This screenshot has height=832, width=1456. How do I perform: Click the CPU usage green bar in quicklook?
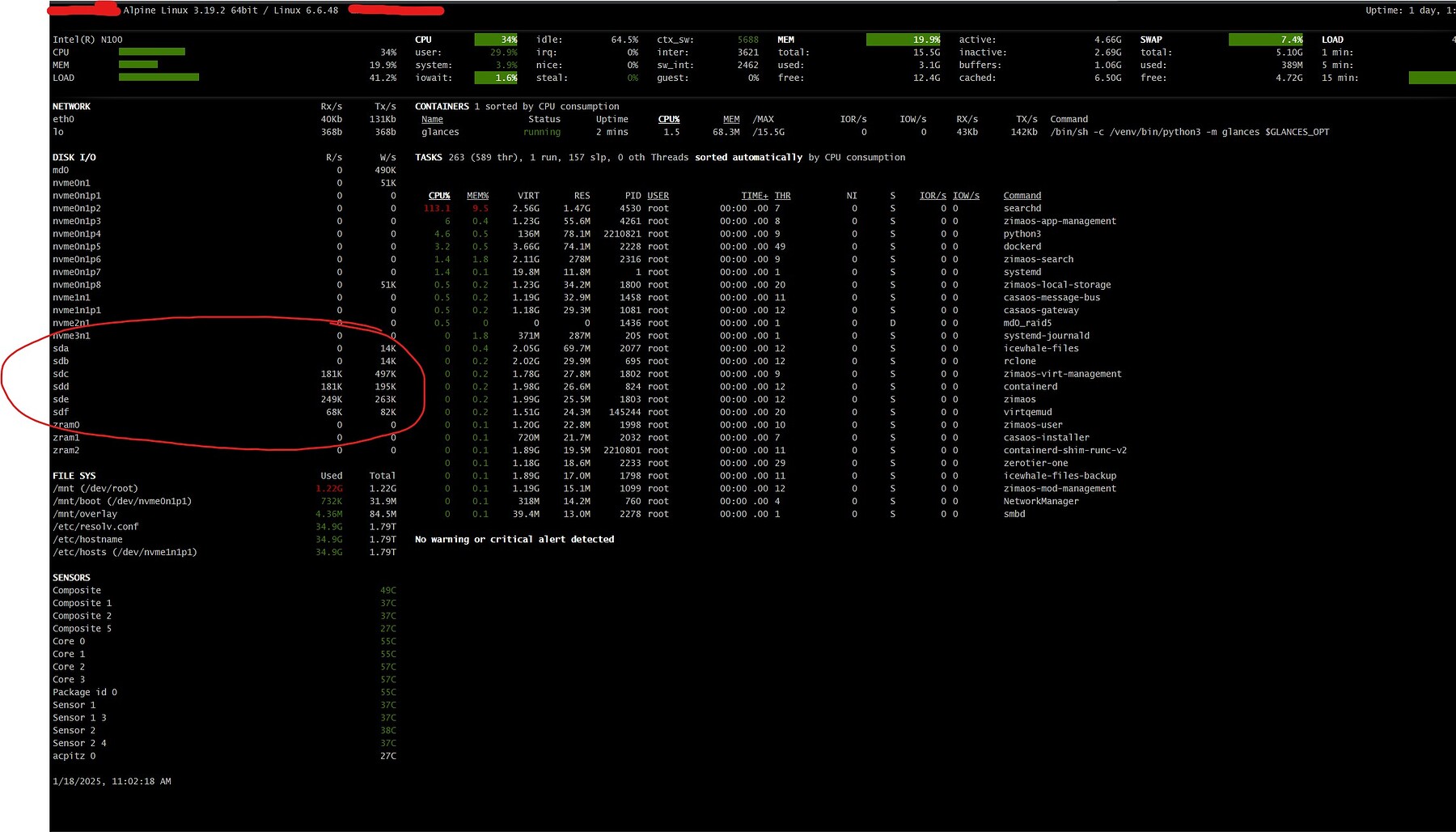click(x=152, y=52)
